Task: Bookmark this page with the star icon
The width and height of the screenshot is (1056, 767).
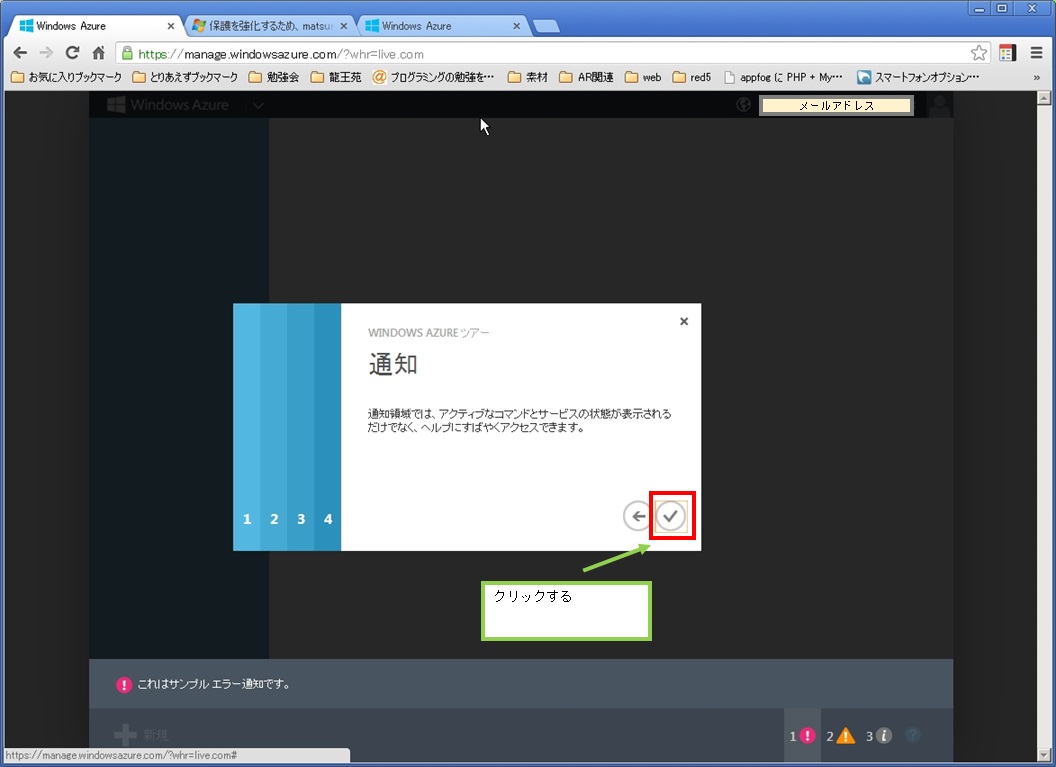Action: [979, 53]
